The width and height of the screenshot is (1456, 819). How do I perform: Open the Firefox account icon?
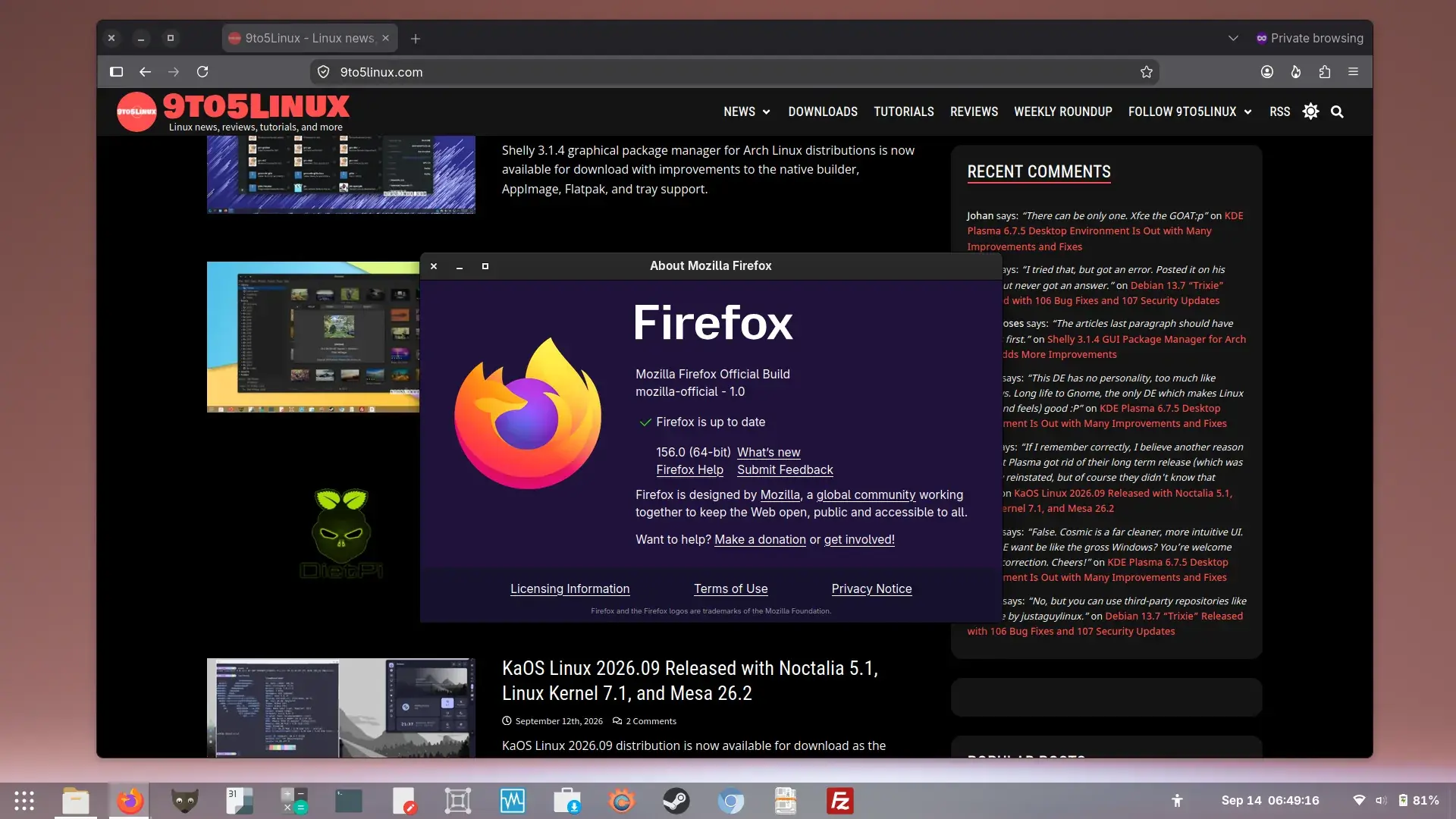point(1266,72)
